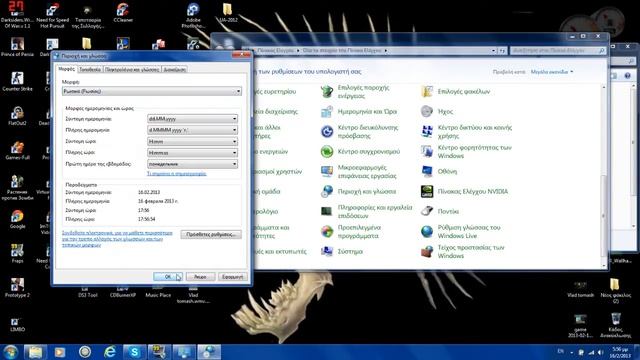Screen dimensions: 640x360
Task: Select the LIMBO desktop shortcut
Action: pyautogui.click(x=17, y=324)
